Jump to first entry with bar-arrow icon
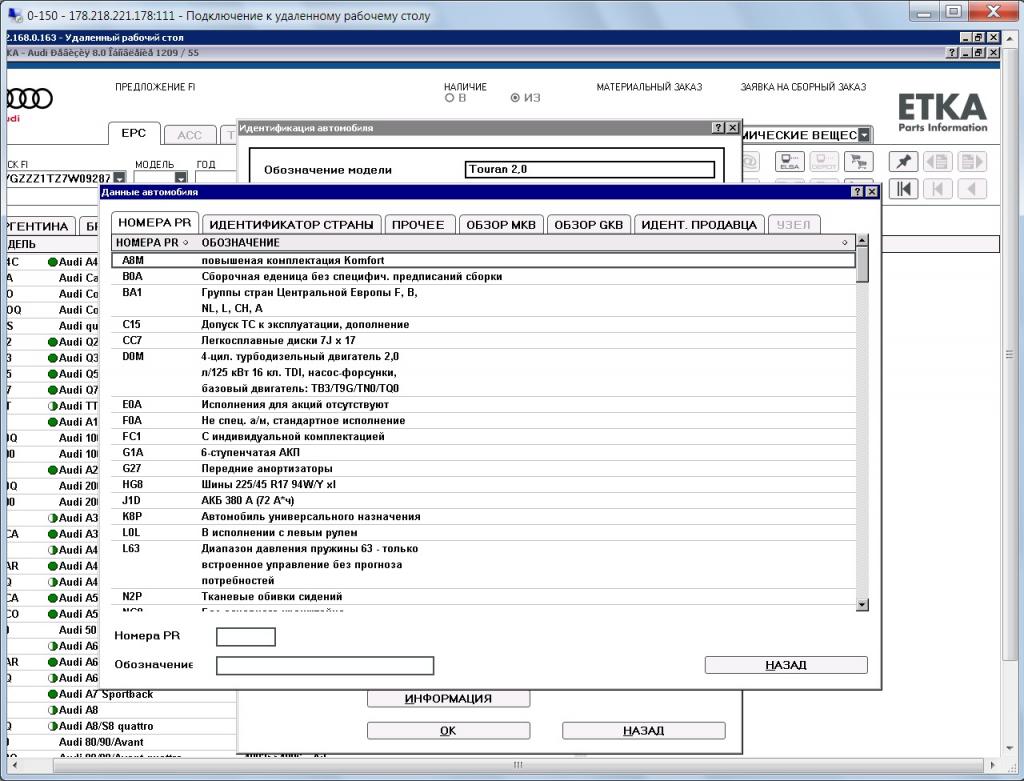1024x781 pixels. (903, 189)
